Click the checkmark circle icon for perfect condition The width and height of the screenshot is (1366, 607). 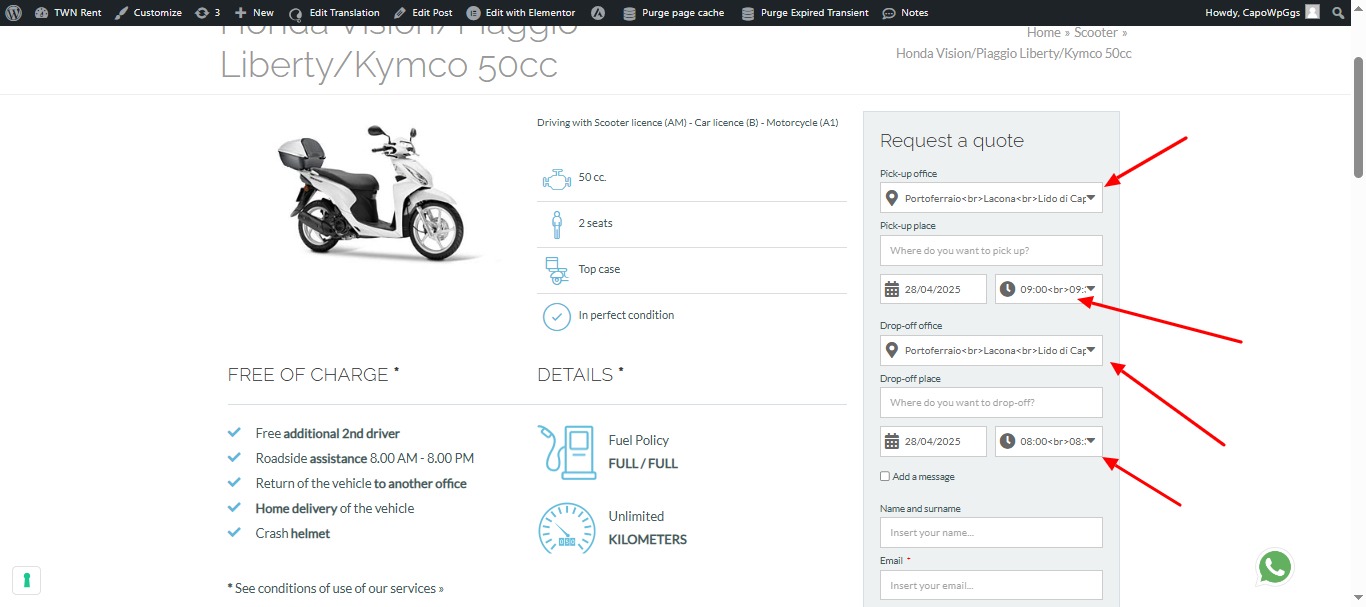pyautogui.click(x=556, y=316)
